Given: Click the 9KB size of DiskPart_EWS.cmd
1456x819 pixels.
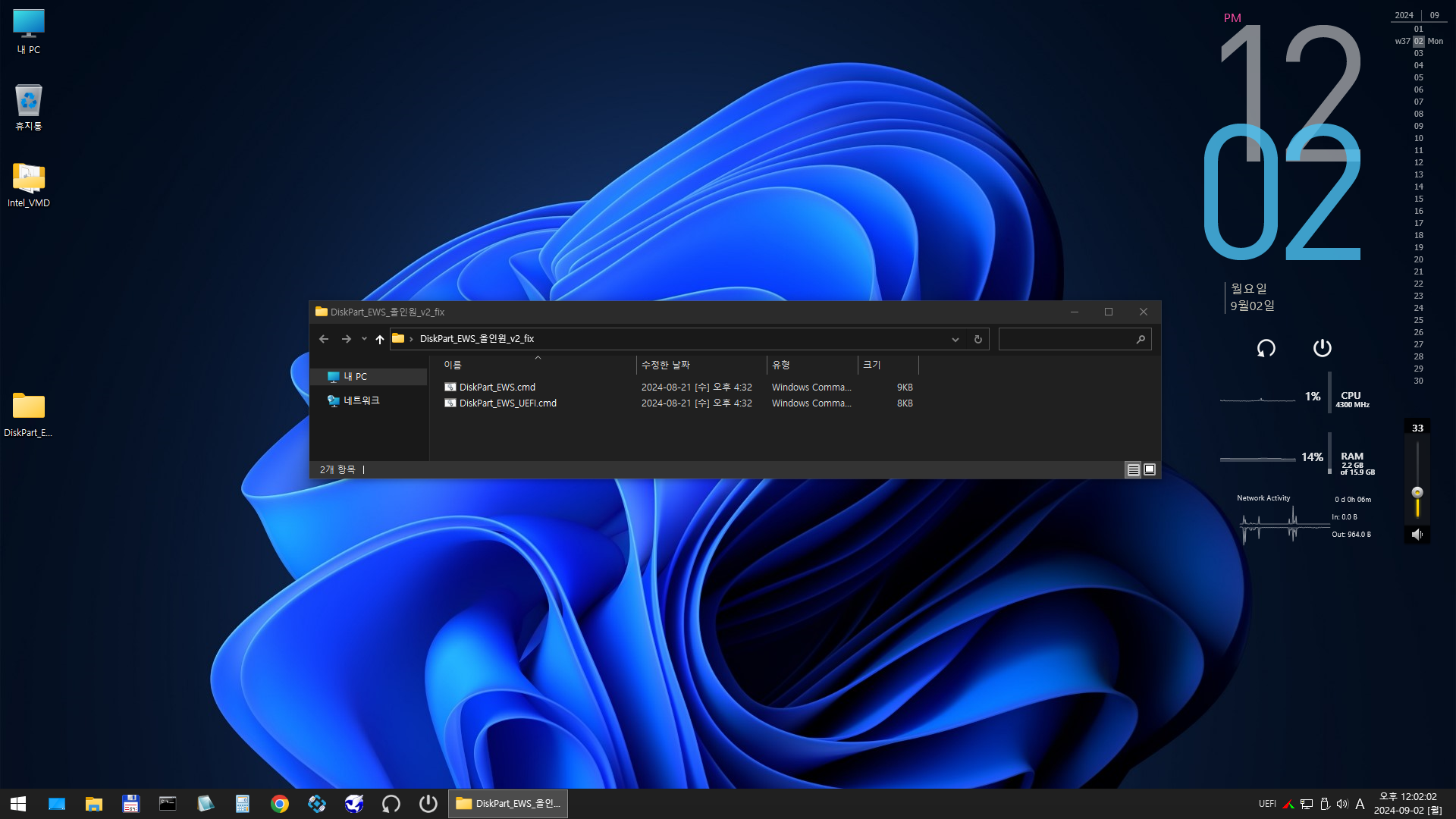Looking at the screenshot, I should pos(905,388).
